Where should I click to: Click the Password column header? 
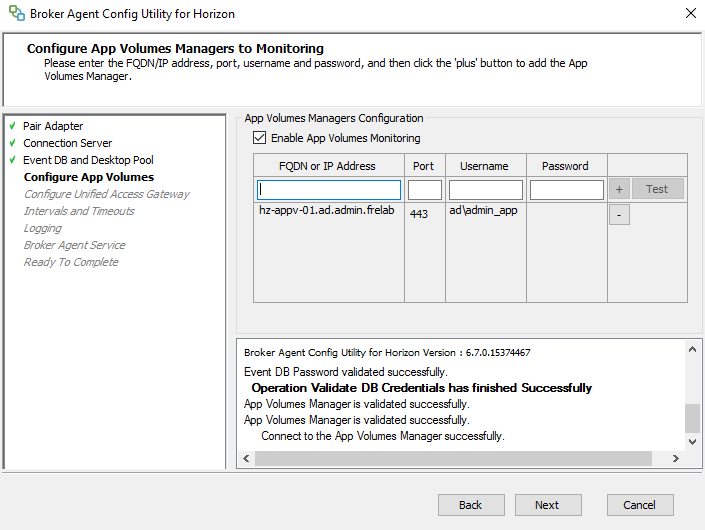[567, 166]
